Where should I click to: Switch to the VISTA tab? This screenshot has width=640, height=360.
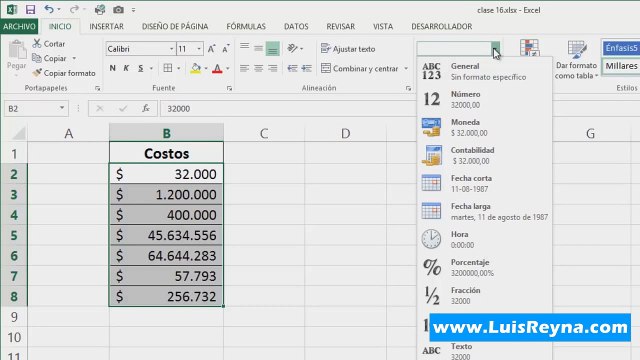tap(383, 27)
